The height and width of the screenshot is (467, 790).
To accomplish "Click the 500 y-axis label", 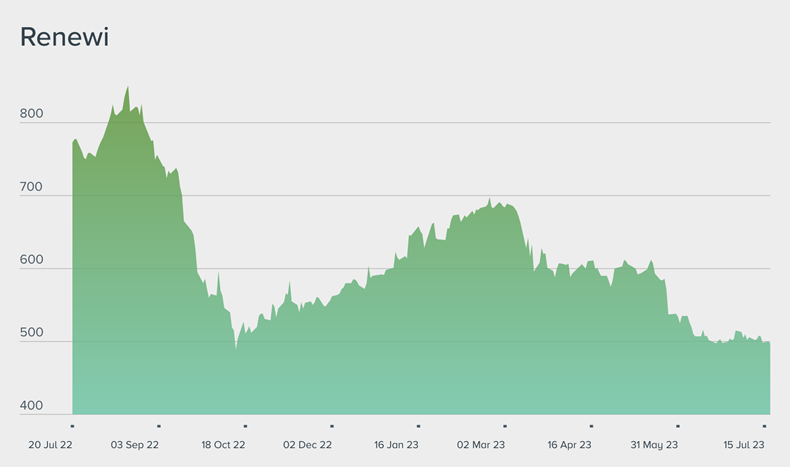I will pyautogui.click(x=31, y=333).
